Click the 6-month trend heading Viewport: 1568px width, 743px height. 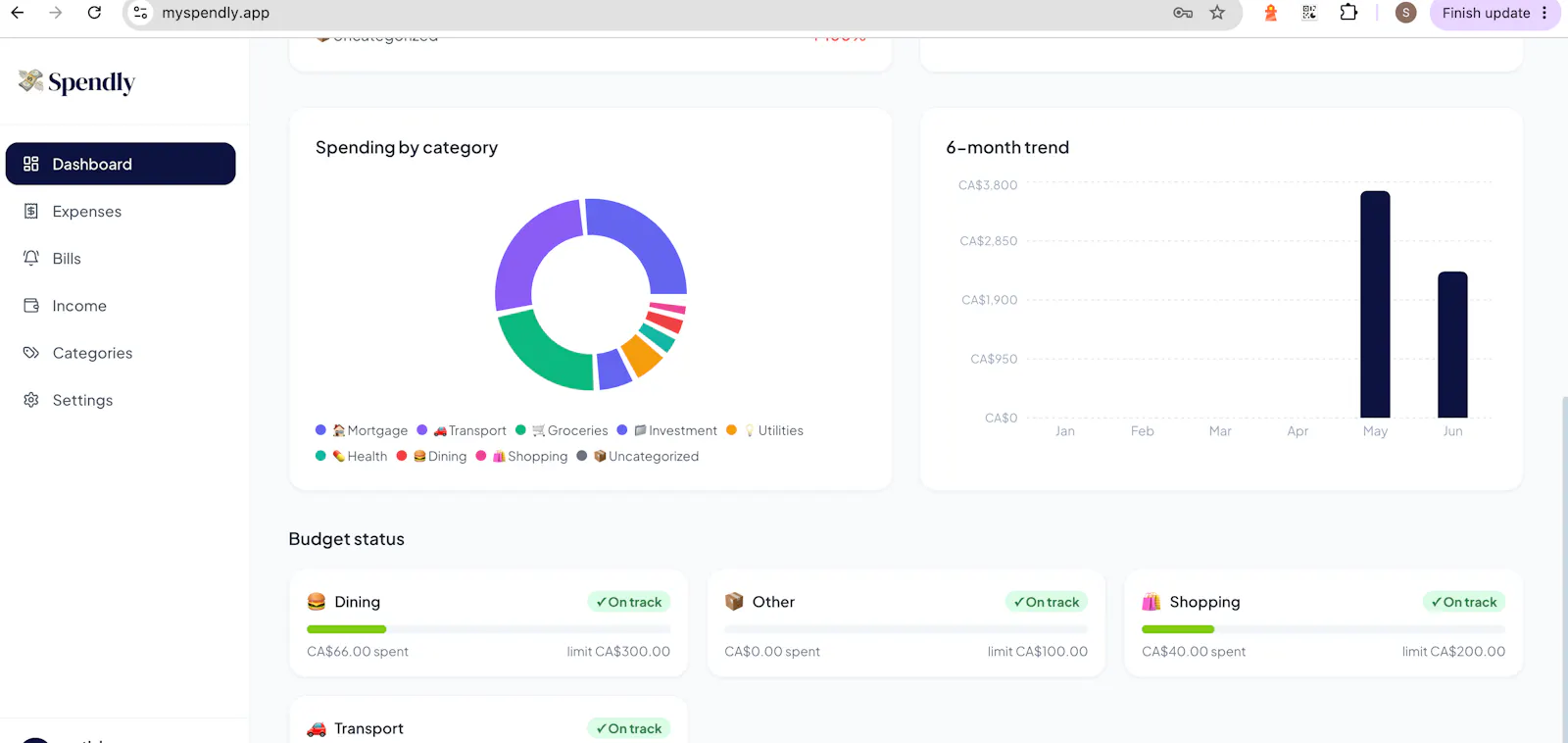click(x=1007, y=147)
